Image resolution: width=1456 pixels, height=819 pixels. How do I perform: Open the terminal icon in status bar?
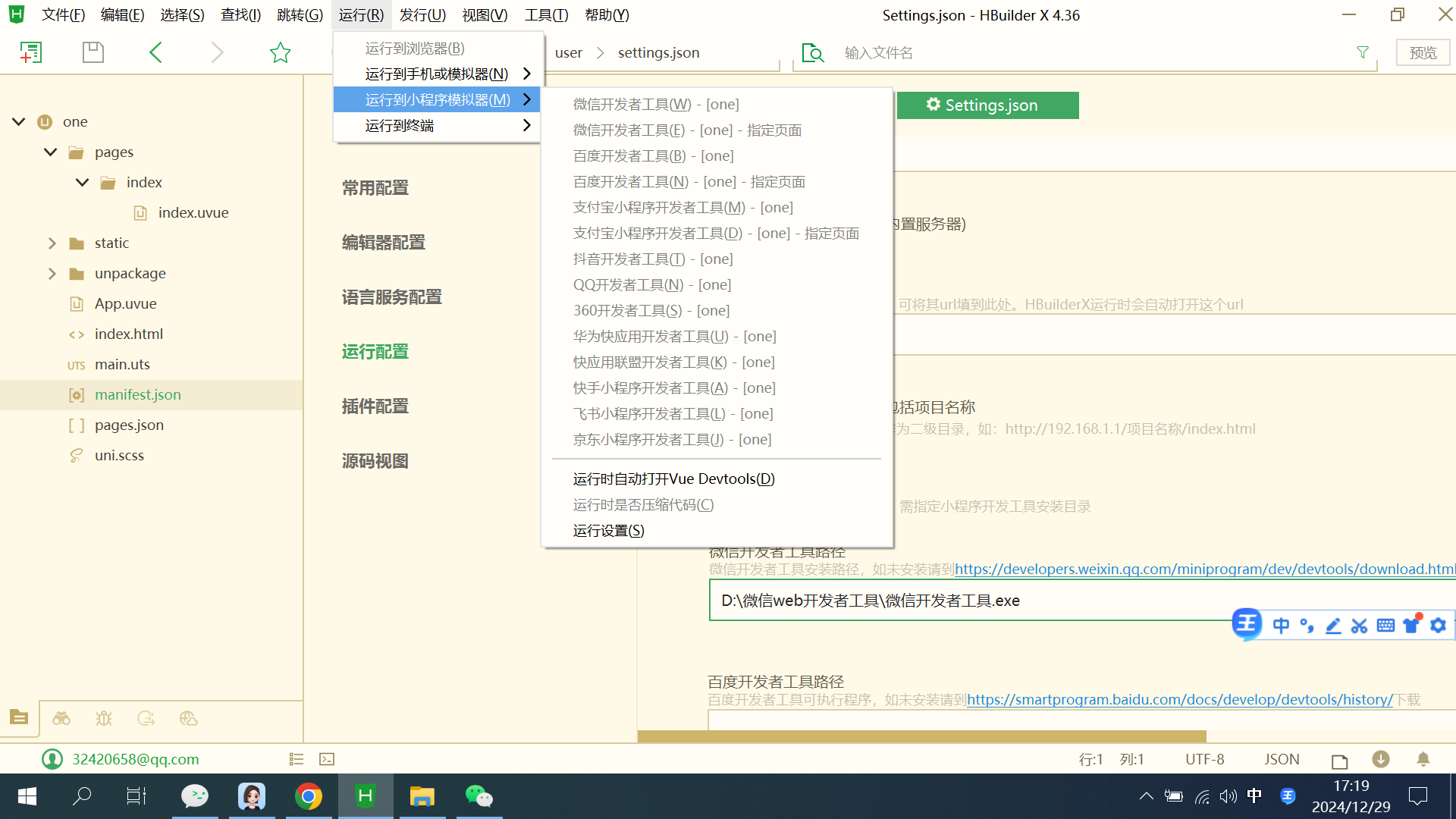point(327,759)
